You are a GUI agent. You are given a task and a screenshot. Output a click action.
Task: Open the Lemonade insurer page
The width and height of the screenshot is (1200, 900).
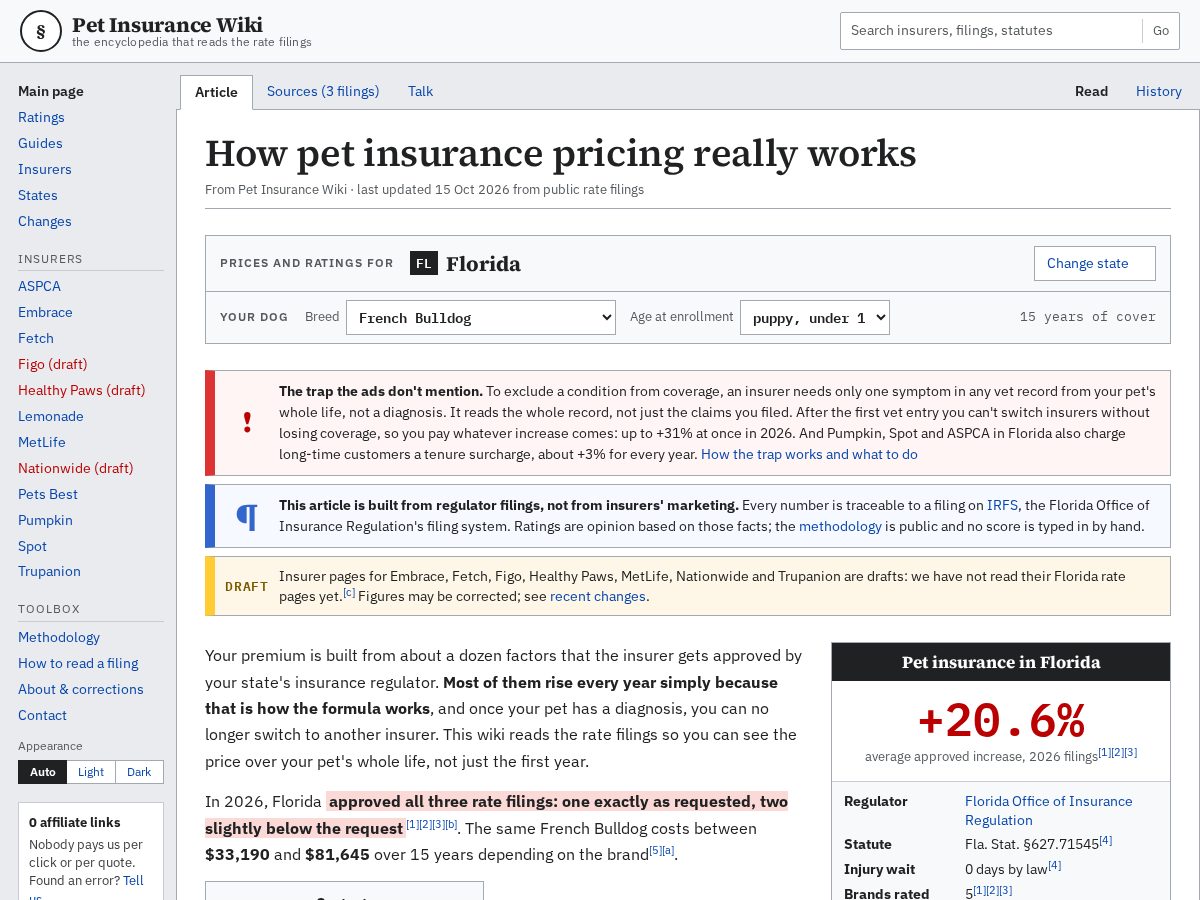(x=51, y=416)
